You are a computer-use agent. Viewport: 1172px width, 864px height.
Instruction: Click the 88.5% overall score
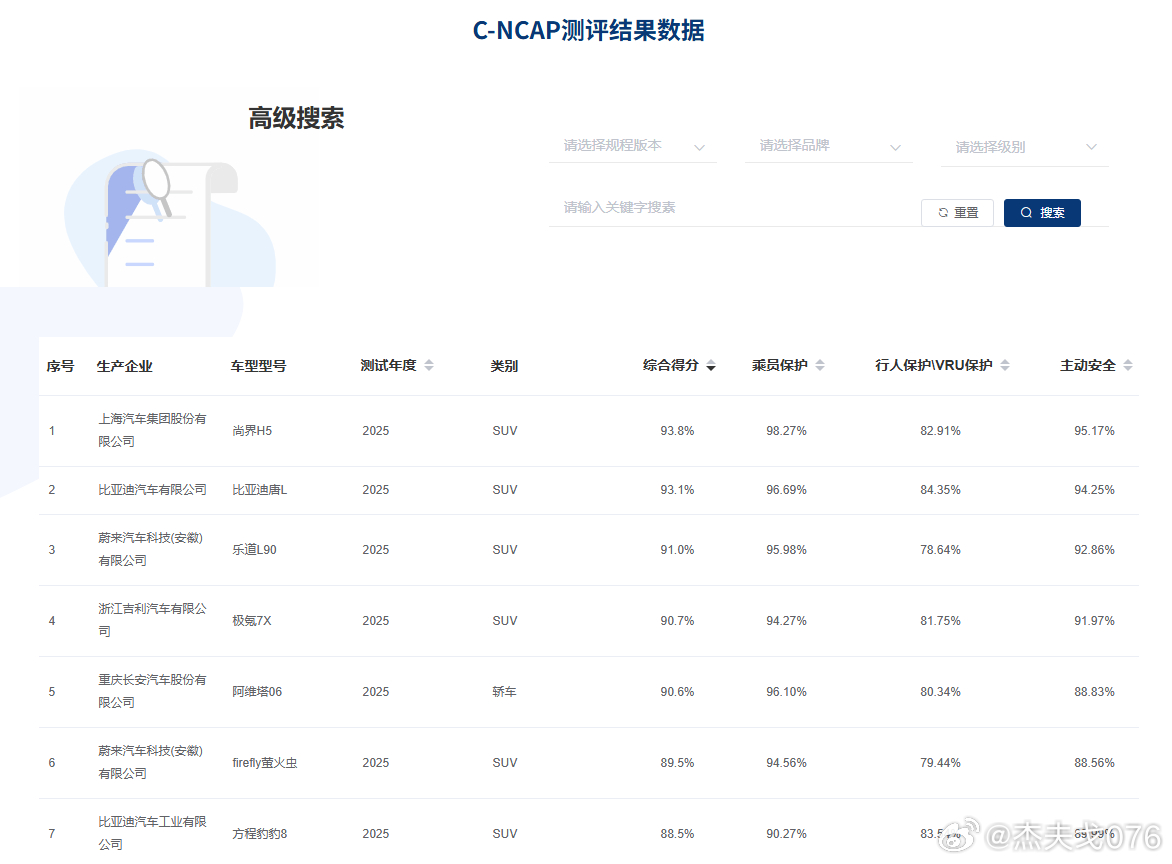point(677,834)
